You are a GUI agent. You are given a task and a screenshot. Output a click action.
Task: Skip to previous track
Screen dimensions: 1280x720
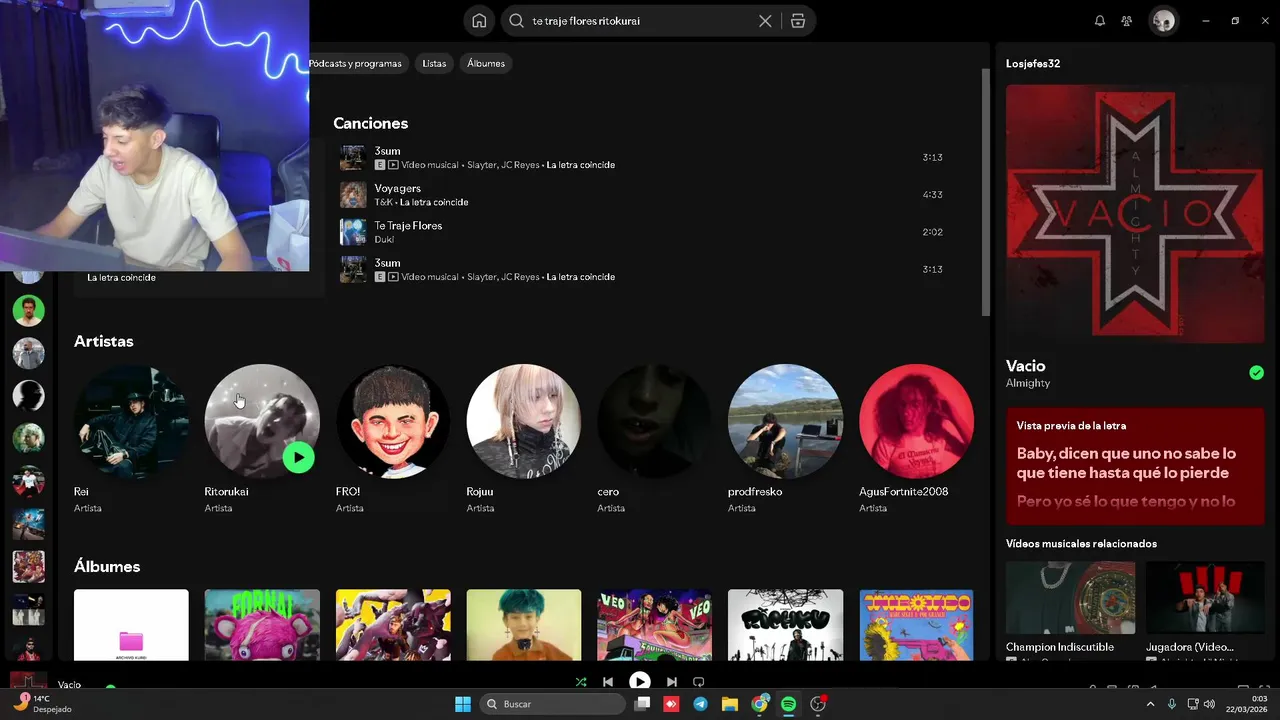pos(608,682)
